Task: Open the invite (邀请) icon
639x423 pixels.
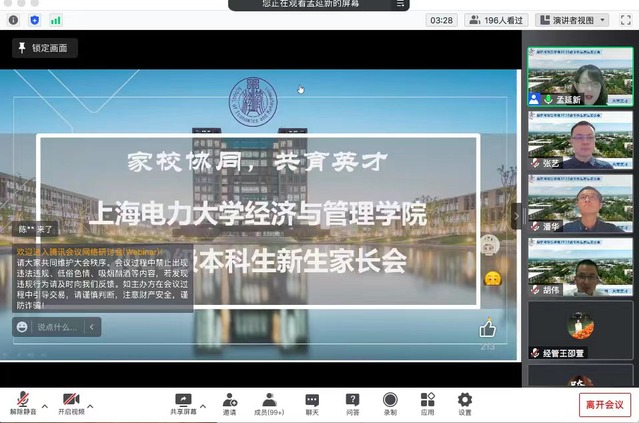Action: tap(230, 400)
